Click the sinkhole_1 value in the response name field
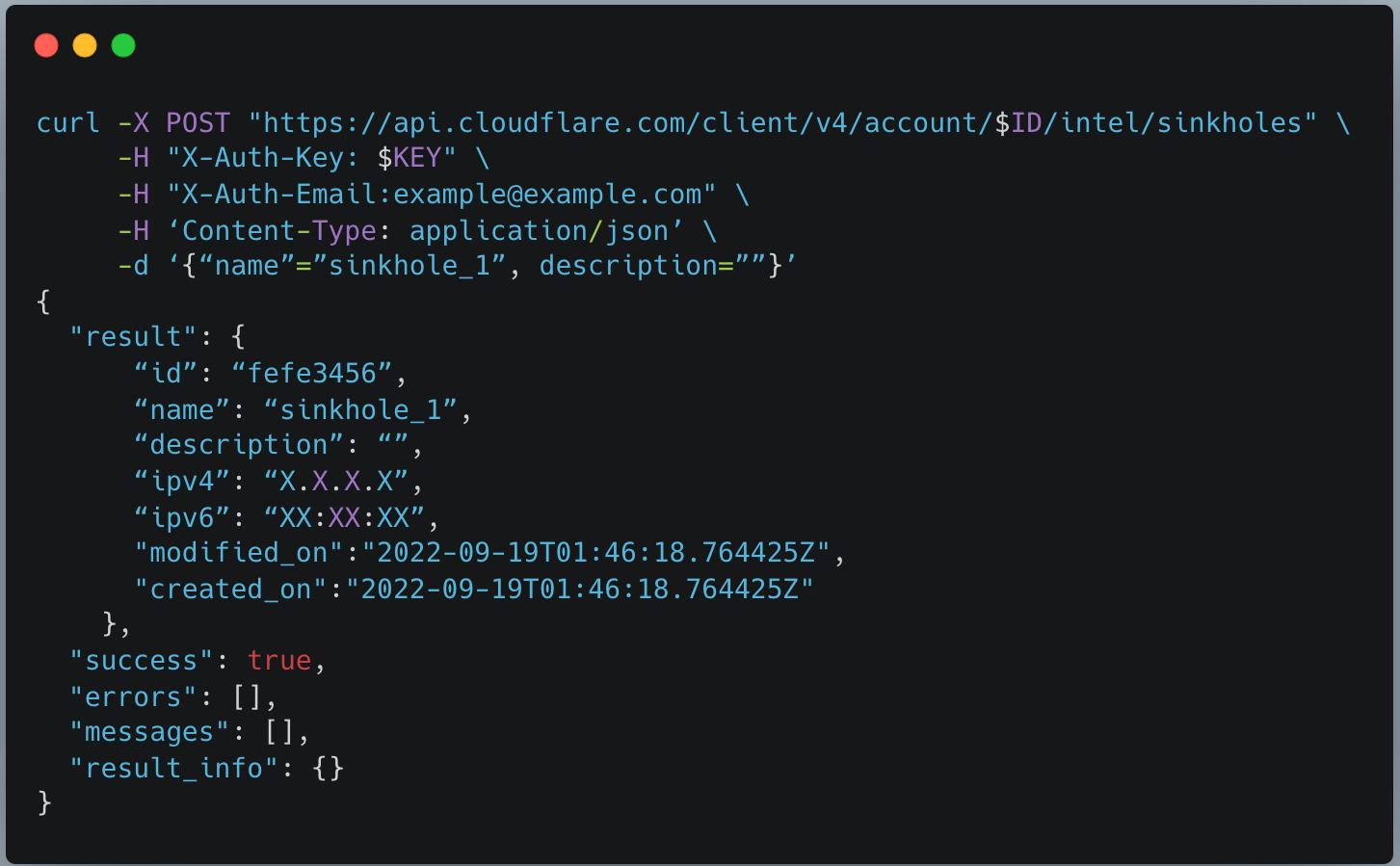1400x866 pixels. [x=359, y=410]
